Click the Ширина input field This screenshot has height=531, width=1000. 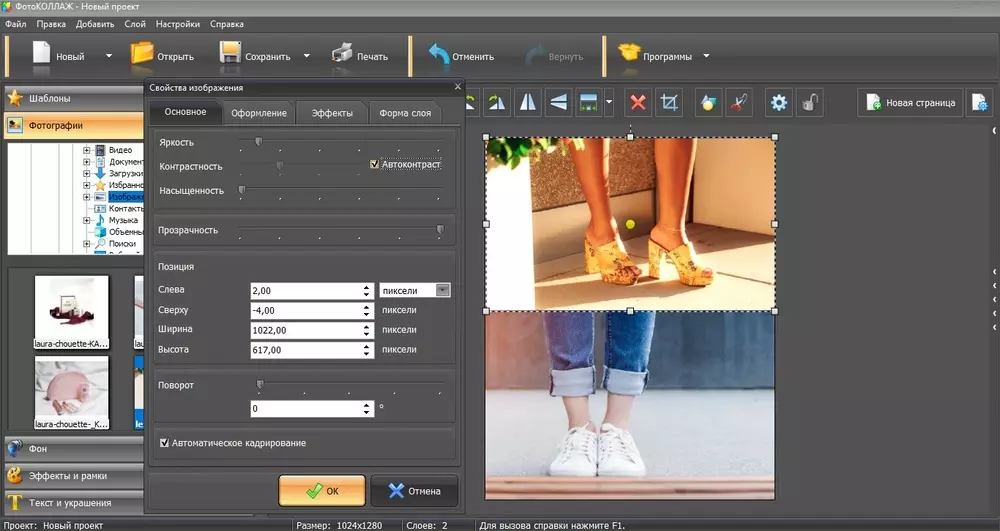click(305, 329)
